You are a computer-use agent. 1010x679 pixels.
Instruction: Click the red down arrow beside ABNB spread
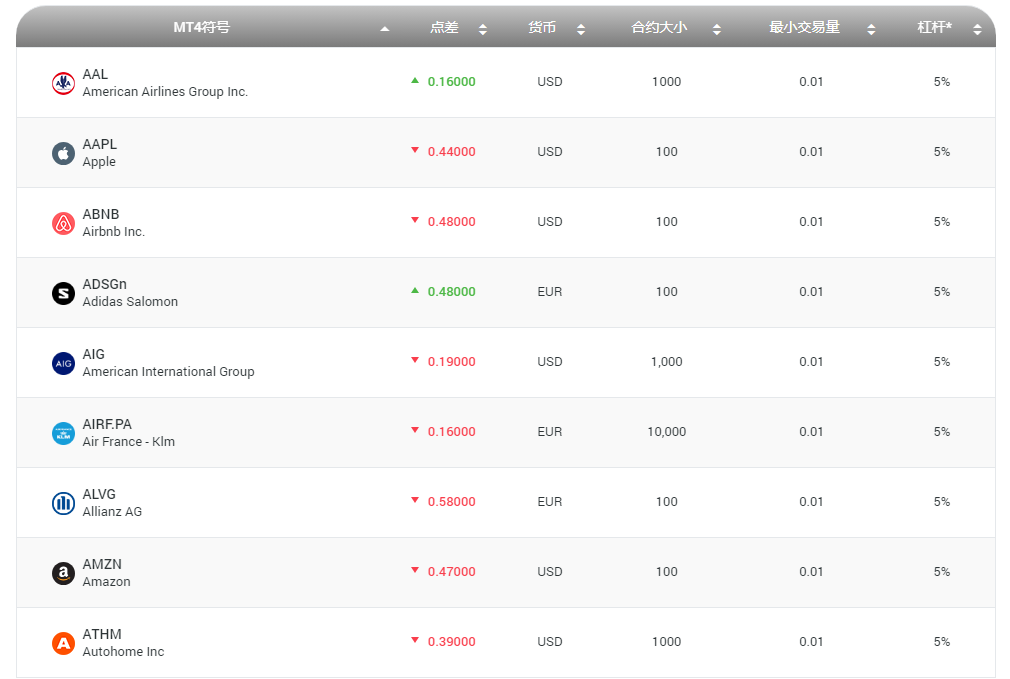point(415,220)
